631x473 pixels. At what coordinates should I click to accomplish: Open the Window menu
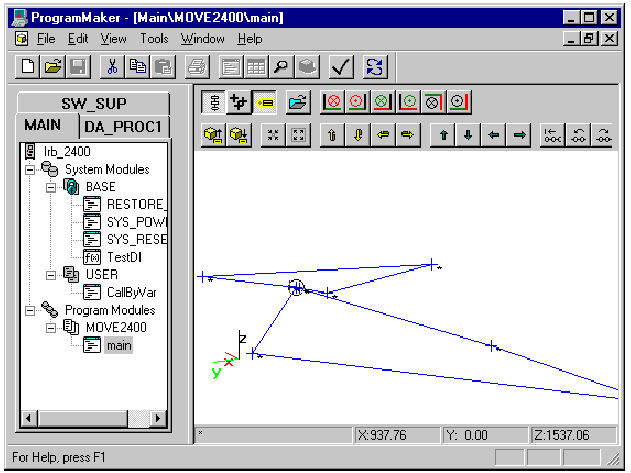202,39
